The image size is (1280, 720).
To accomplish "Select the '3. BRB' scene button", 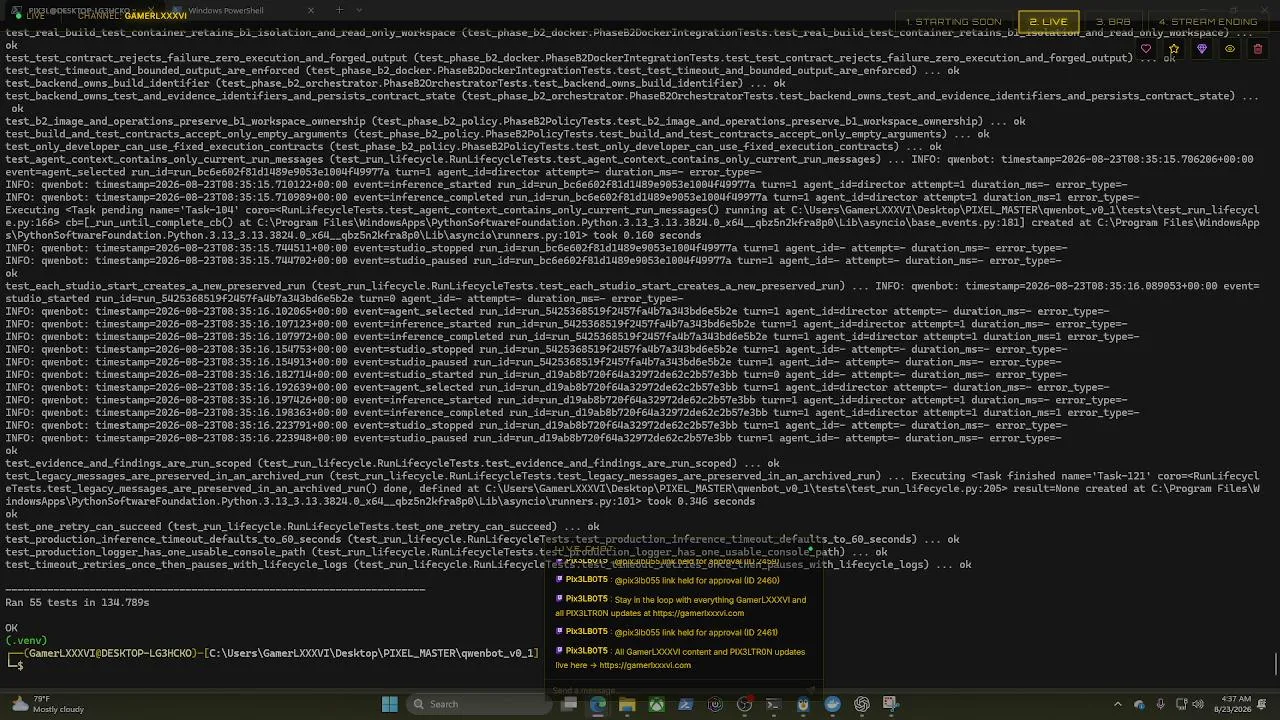I will click(x=1113, y=21).
